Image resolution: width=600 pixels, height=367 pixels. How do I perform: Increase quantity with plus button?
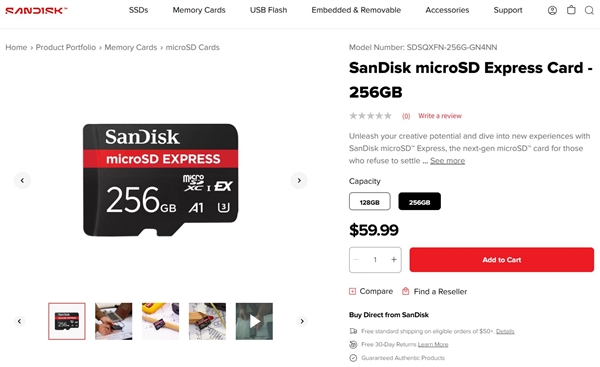click(x=393, y=260)
